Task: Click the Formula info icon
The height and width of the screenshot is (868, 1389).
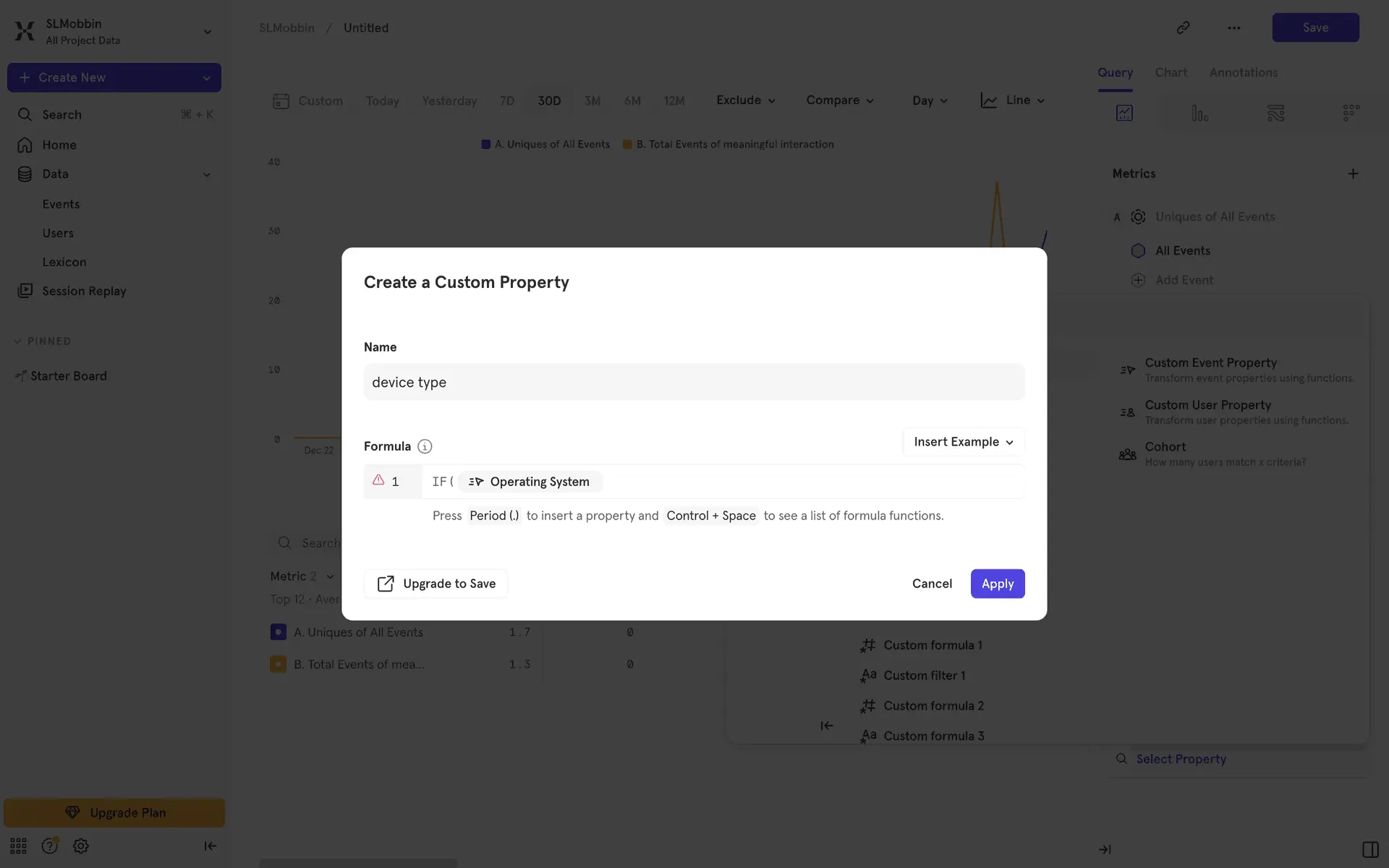Action: 425,446
